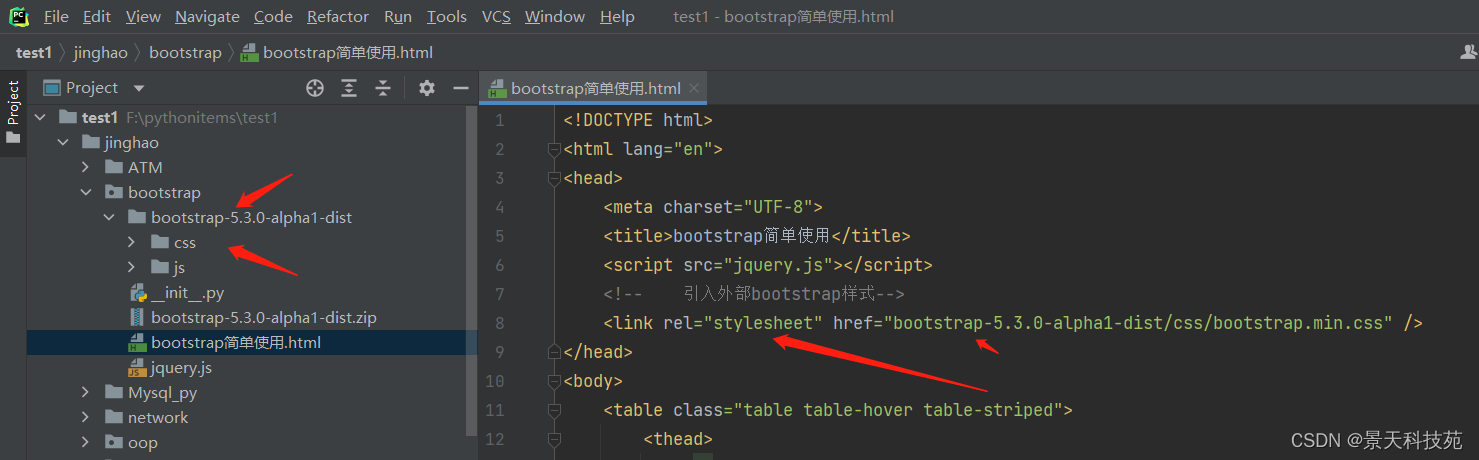Click the PyCharm application logo icon
The width and height of the screenshot is (1479, 460).
coord(19,16)
